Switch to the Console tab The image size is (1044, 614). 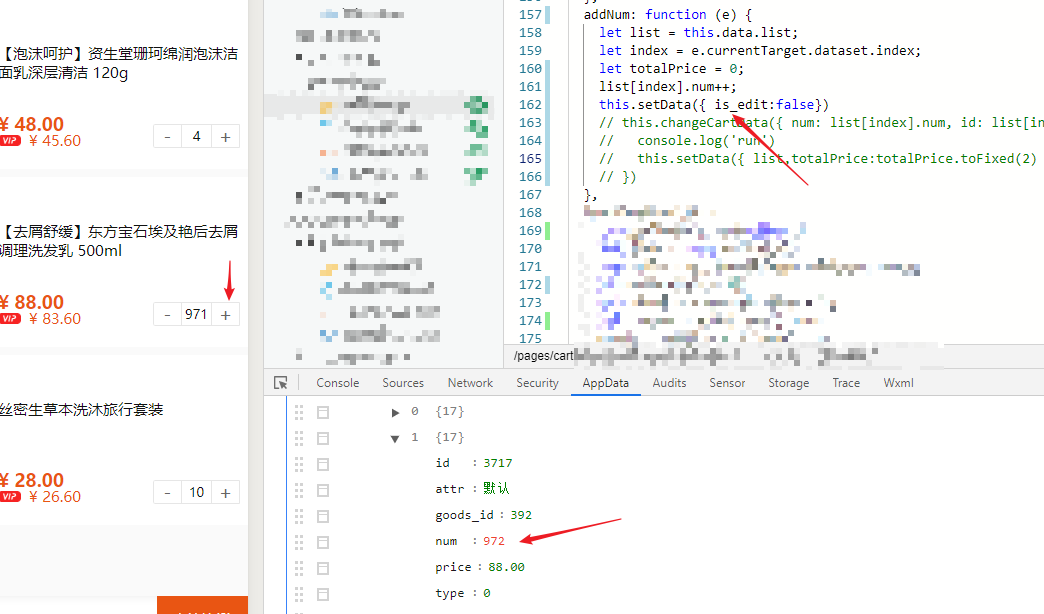tap(338, 383)
